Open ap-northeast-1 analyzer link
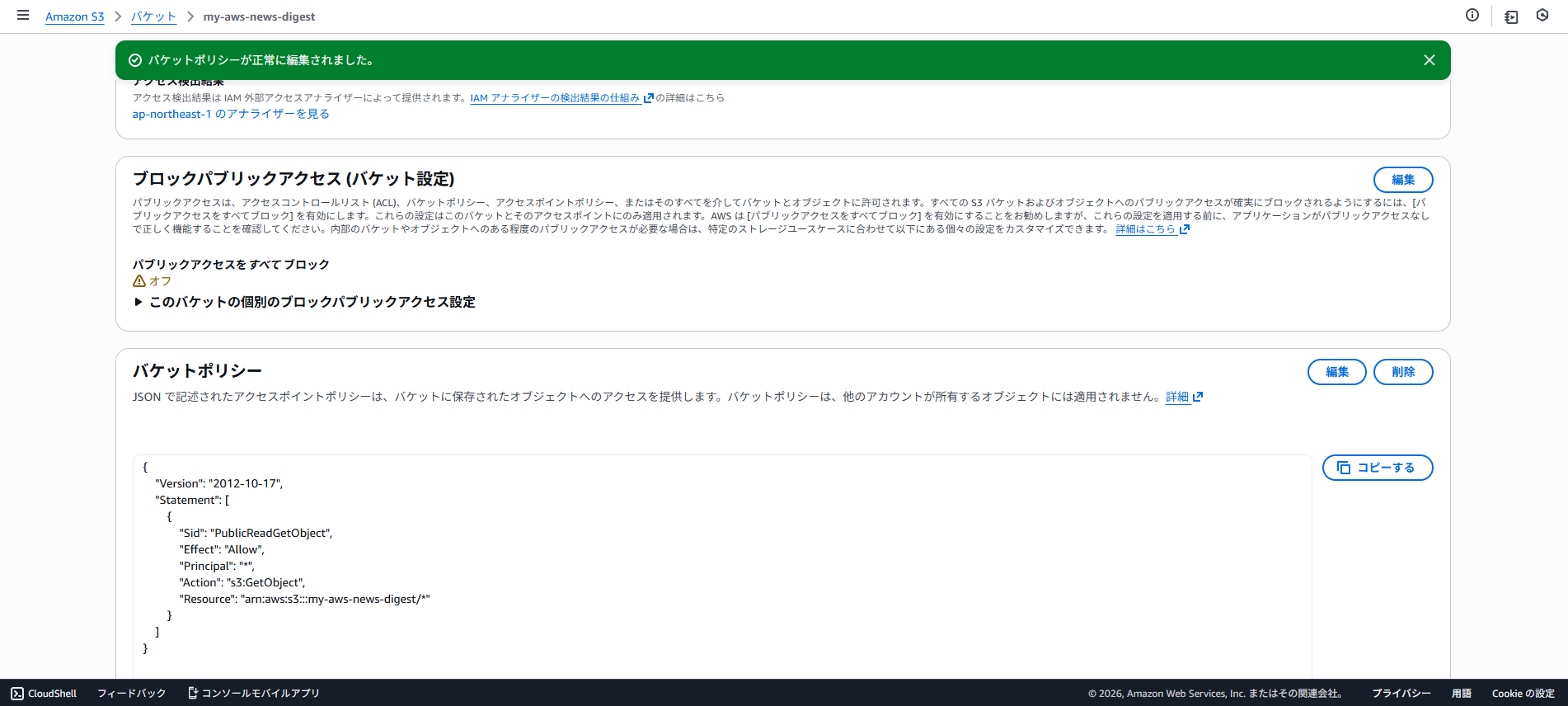 231,115
